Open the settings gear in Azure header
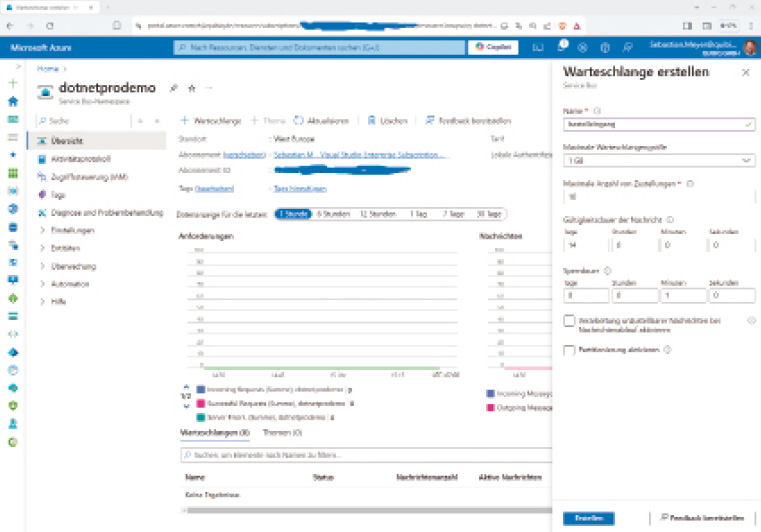Image resolution: width=761 pixels, height=532 pixels. pyautogui.click(x=582, y=48)
